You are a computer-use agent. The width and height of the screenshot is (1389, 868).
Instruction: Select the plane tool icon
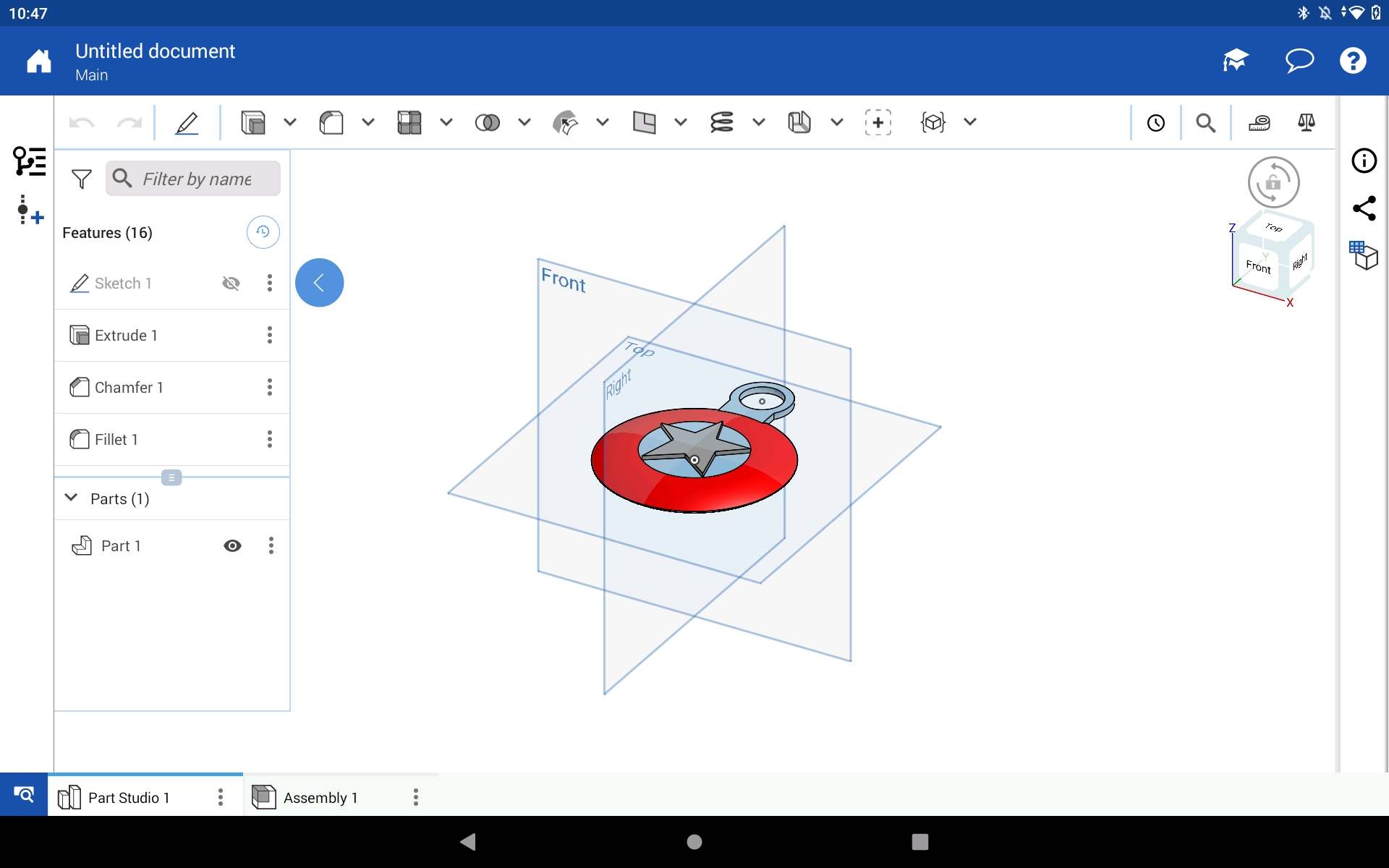pyautogui.click(x=644, y=123)
